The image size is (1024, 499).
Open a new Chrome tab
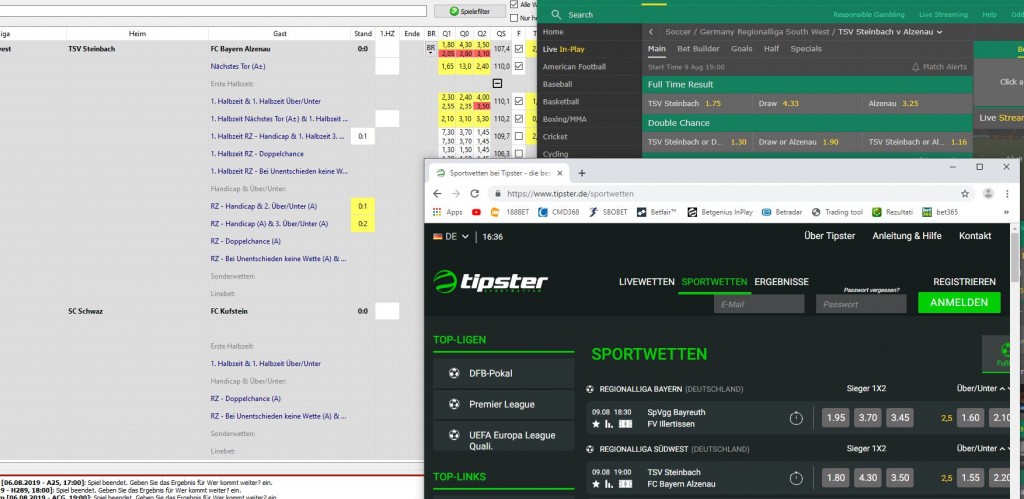pos(582,173)
